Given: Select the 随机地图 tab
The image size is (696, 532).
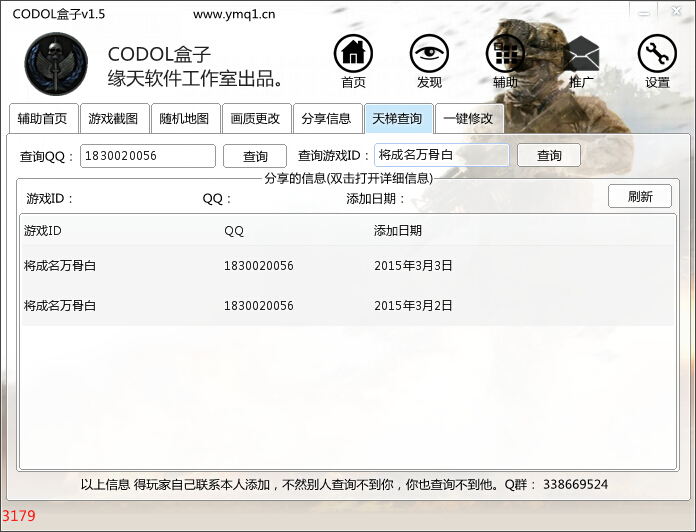Looking at the screenshot, I should click(x=184, y=119).
